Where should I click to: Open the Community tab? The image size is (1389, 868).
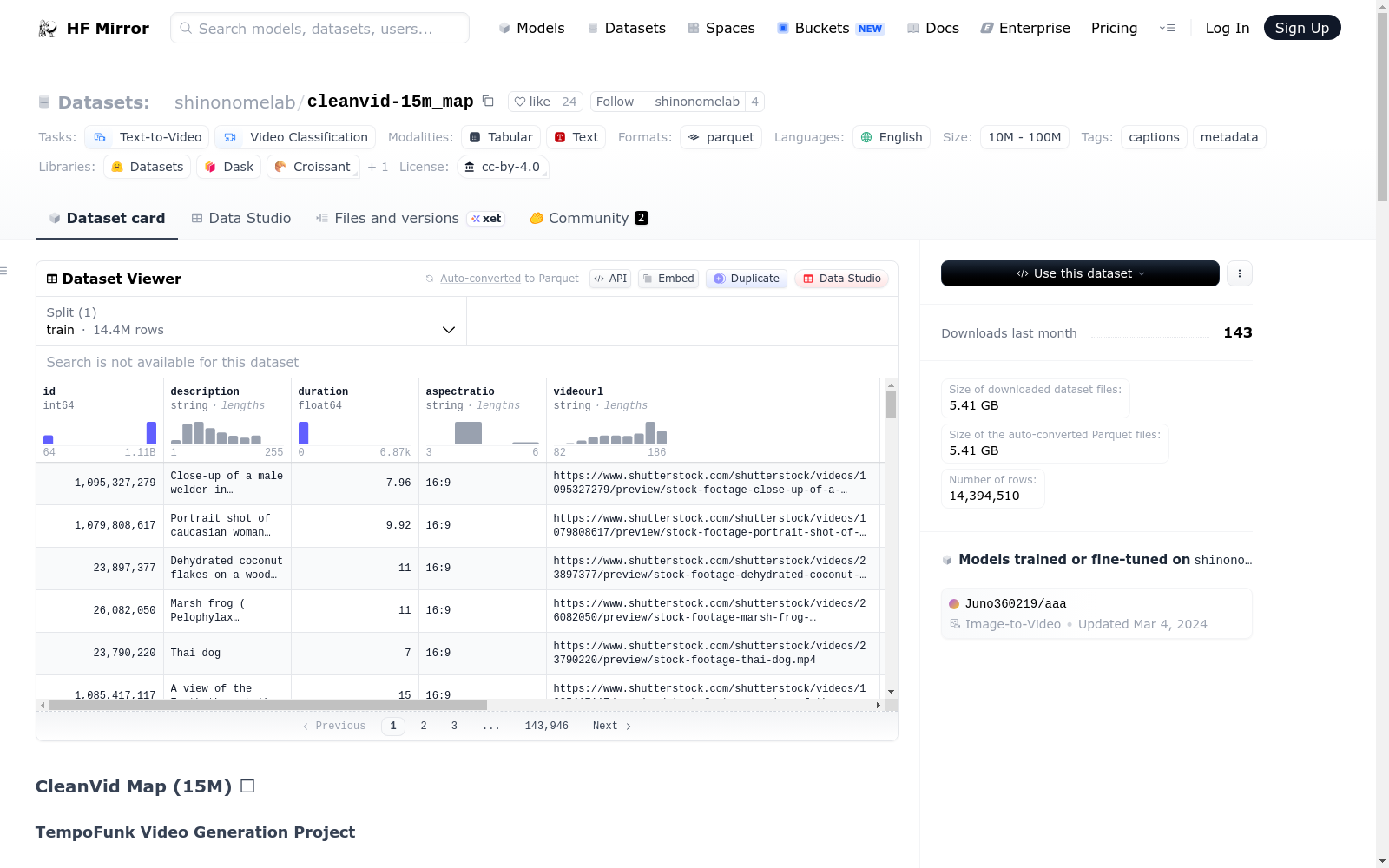tap(589, 219)
